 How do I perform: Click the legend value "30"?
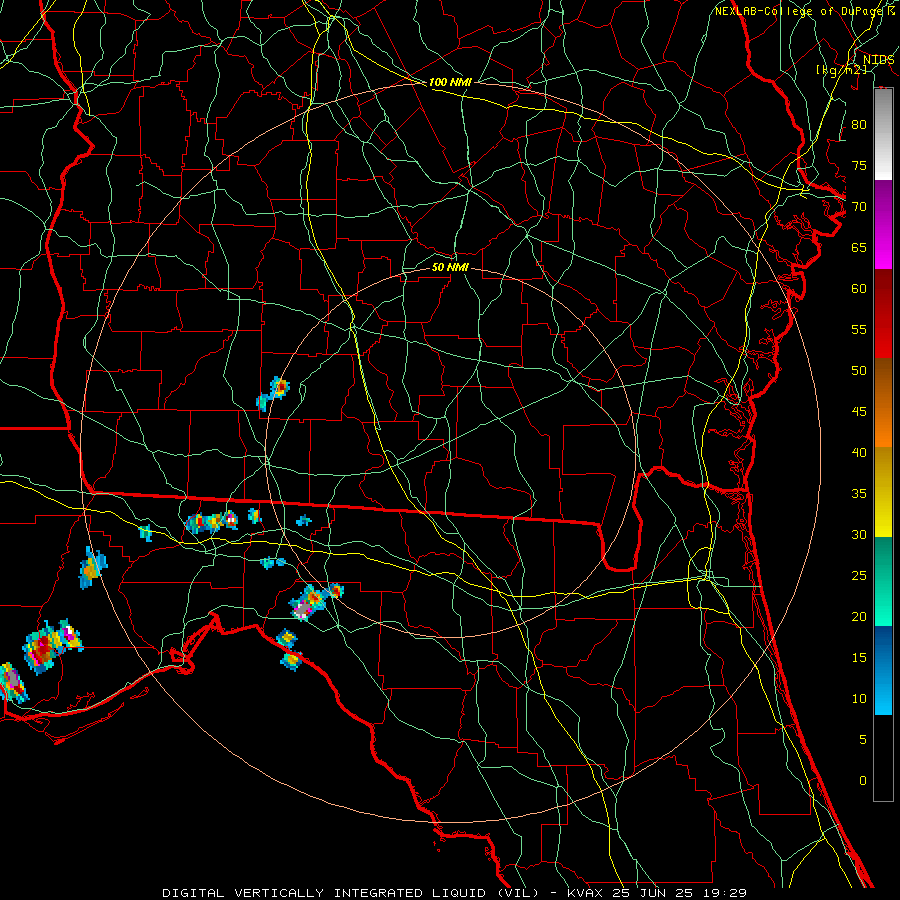click(859, 535)
